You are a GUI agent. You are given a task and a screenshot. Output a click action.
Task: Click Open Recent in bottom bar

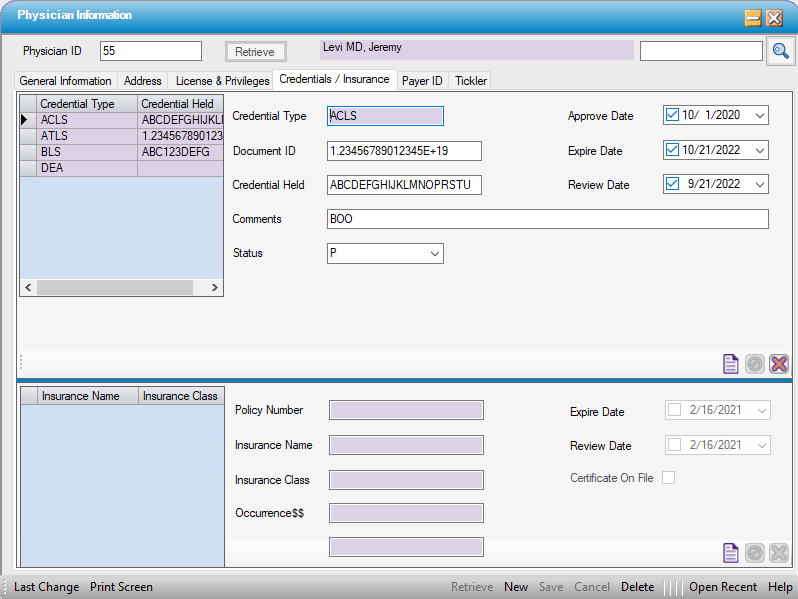tap(723, 587)
